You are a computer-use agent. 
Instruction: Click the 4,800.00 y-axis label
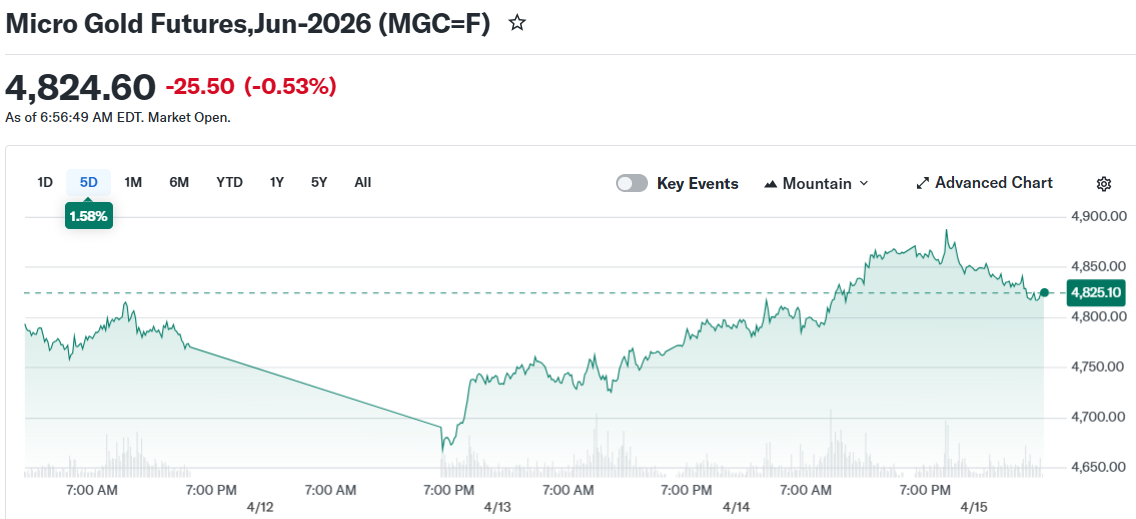tap(1098, 317)
